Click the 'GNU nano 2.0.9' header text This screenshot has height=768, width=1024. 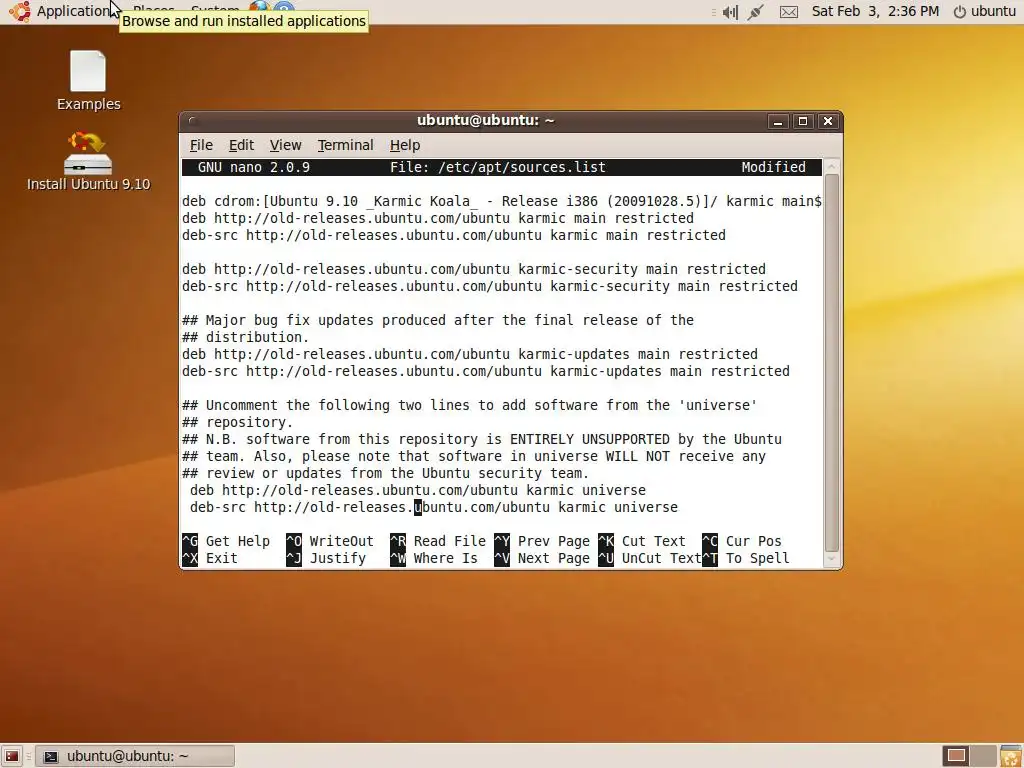[x=254, y=167]
